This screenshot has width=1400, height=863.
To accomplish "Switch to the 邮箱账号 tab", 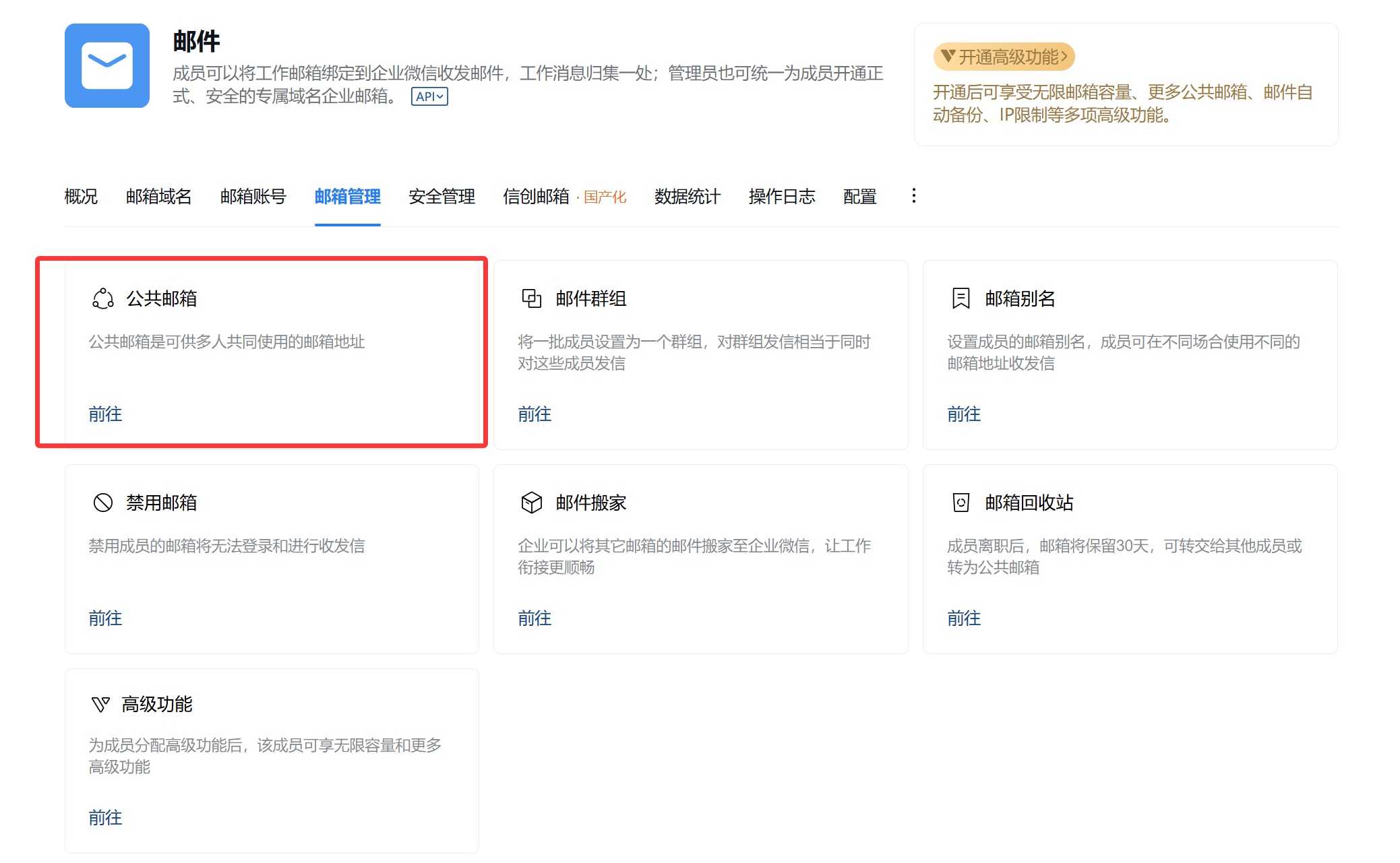I will (253, 197).
